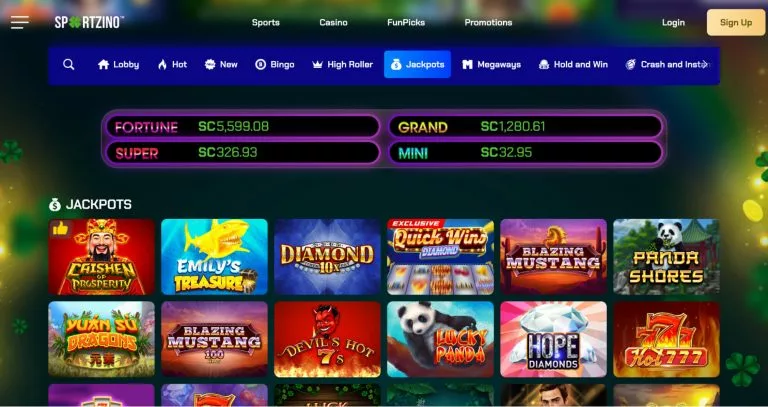Click the Promotions link
Image resolution: width=768 pixels, height=407 pixels.
click(488, 23)
